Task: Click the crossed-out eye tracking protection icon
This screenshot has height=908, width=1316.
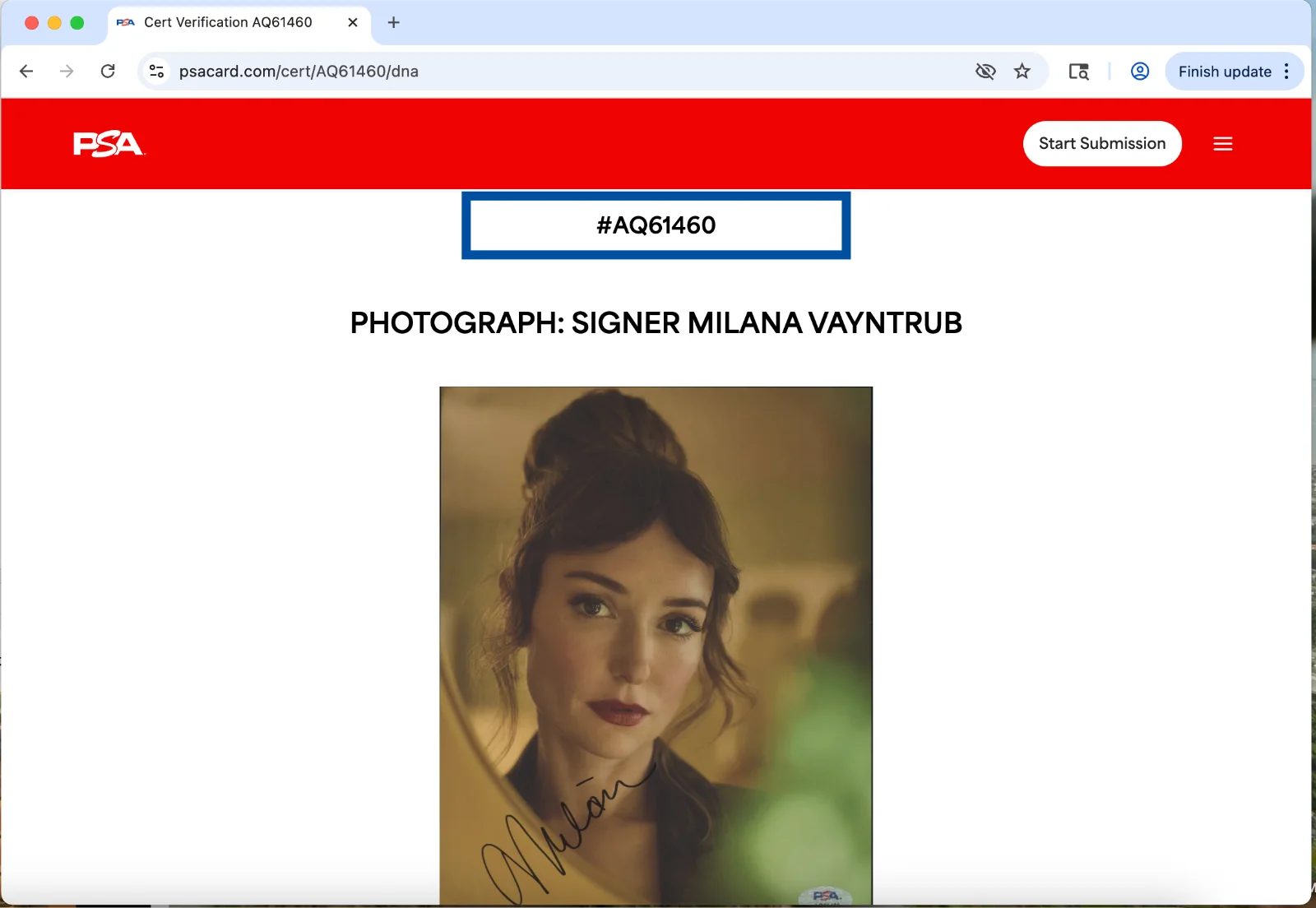Action: (x=985, y=72)
